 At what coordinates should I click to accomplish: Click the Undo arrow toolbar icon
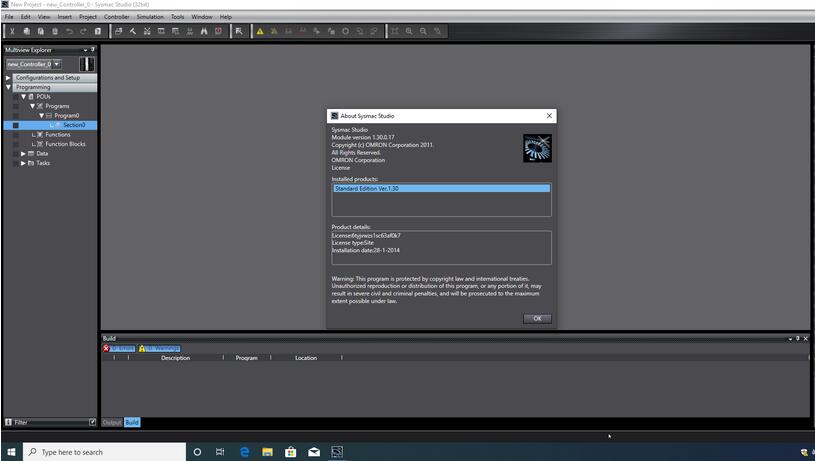(69, 31)
